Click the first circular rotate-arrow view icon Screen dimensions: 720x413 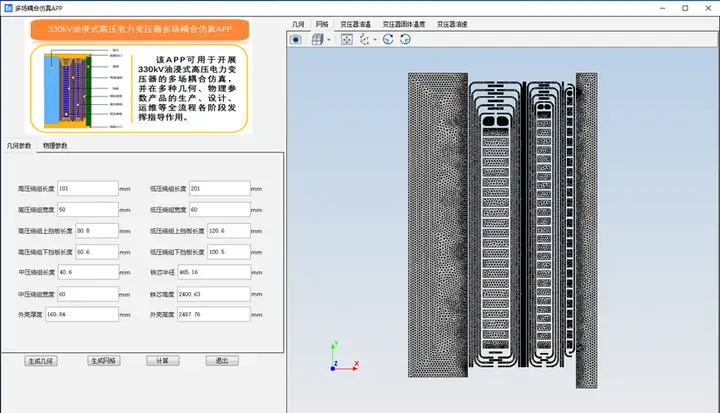click(388, 40)
